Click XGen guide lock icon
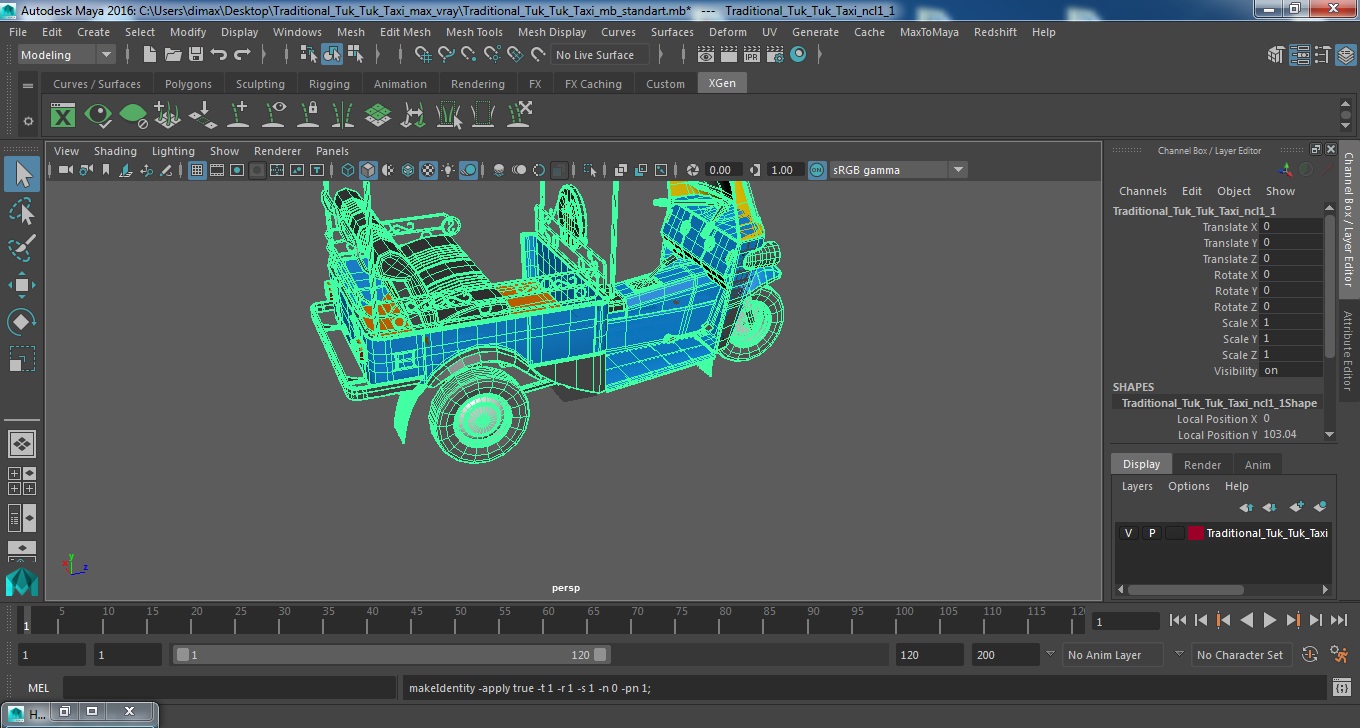 pyautogui.click(x=309, y=116)
